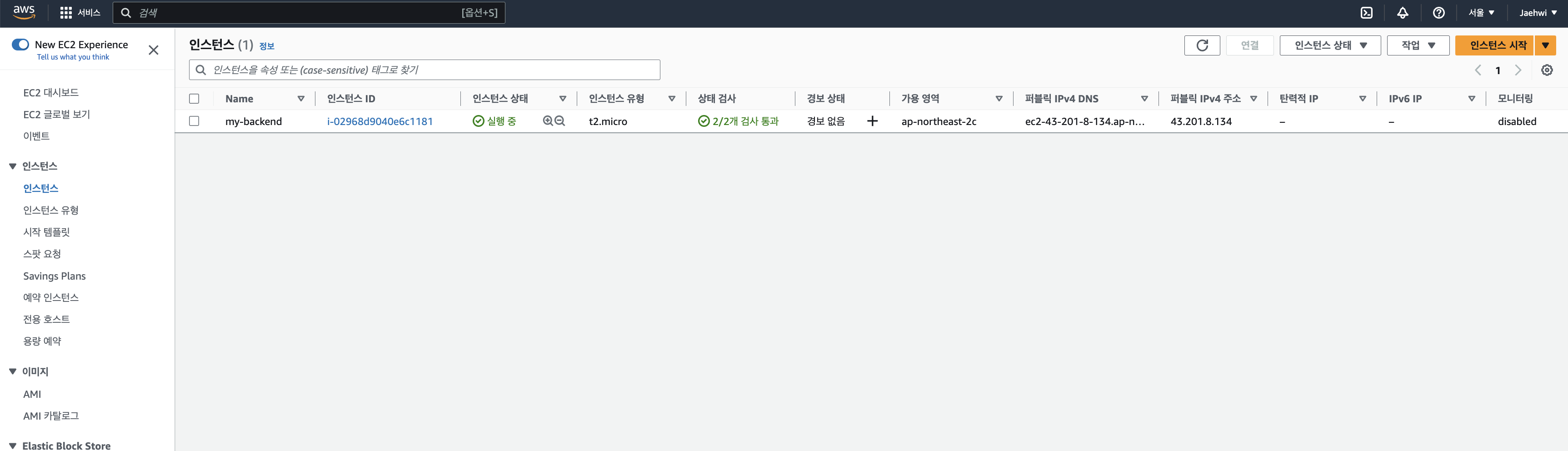Sort by Name column arrow

pos(301,99)
